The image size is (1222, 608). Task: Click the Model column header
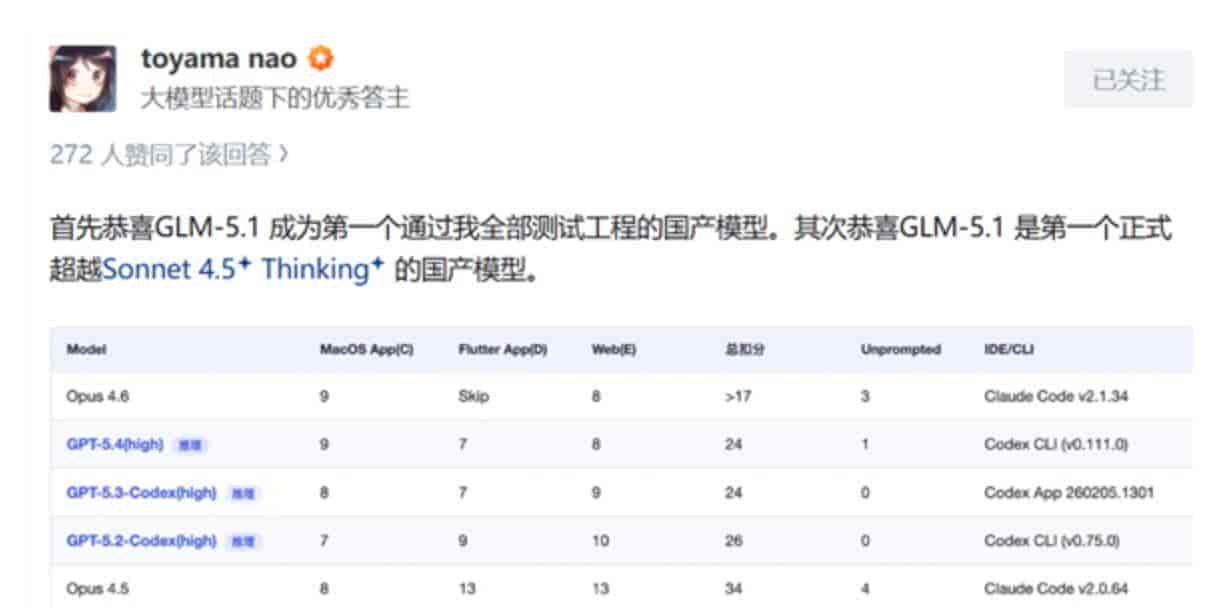(87, 350)
